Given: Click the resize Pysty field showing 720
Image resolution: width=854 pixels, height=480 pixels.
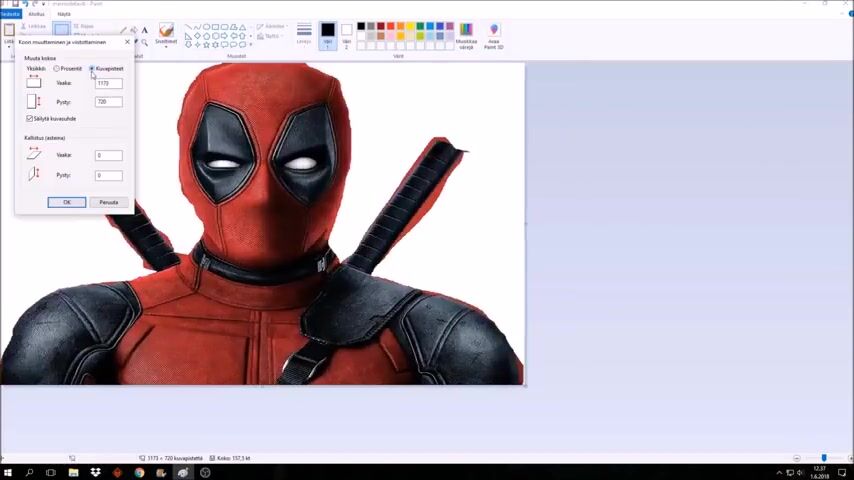Looking at the screenshot, I should pos(108,102).
